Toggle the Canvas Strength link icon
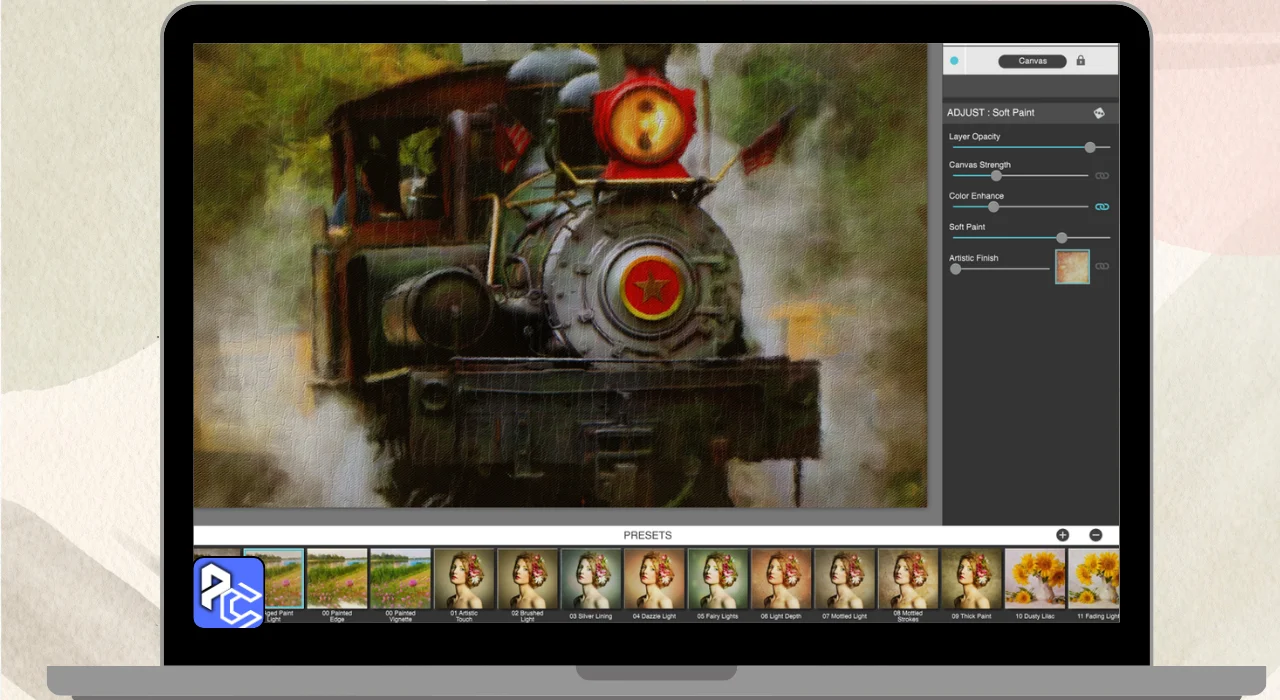The height and width of the screenshot is (700, 1280). pos(1102,176)
